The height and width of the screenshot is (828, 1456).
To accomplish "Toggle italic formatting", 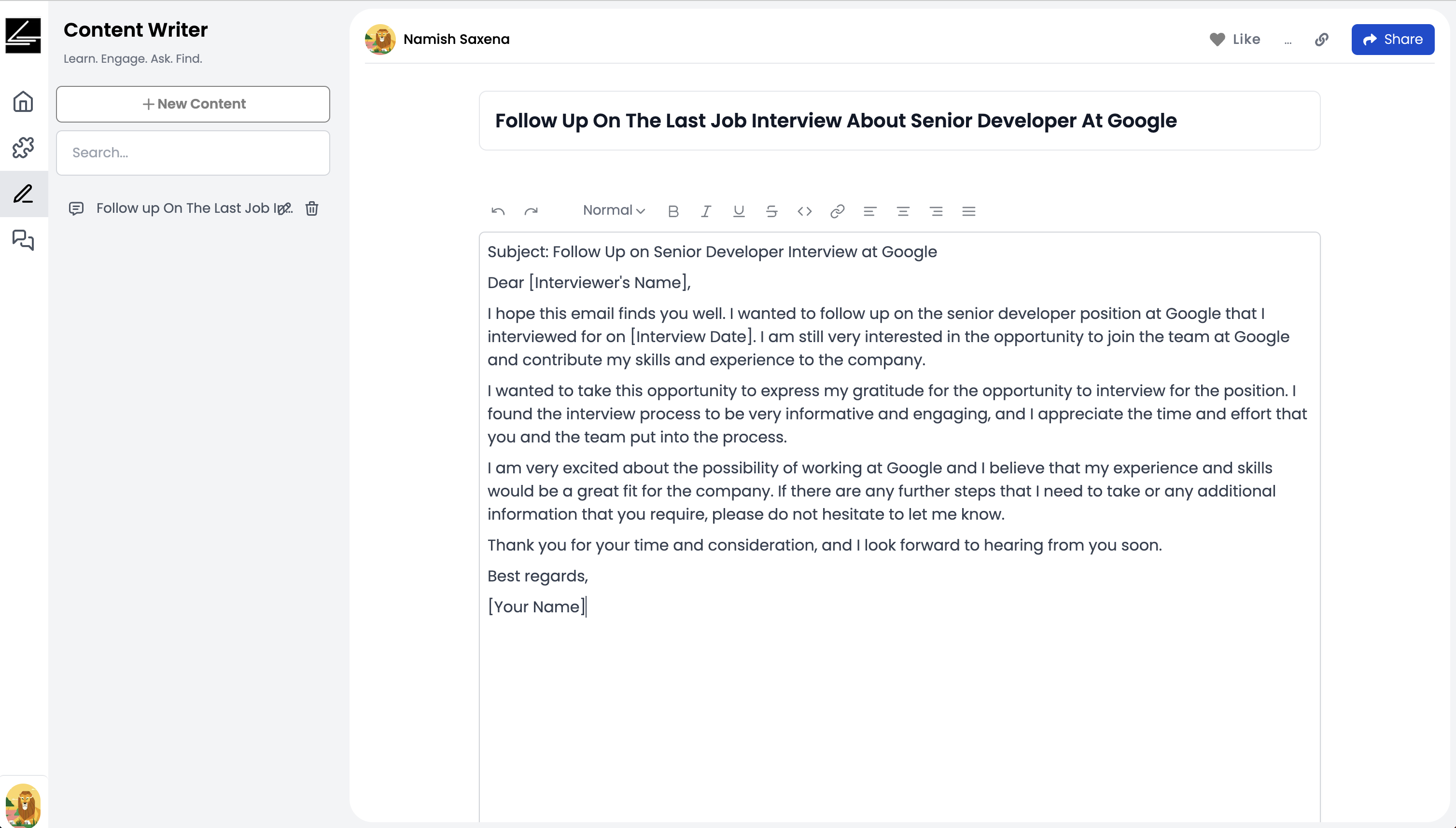I will 706,211.
